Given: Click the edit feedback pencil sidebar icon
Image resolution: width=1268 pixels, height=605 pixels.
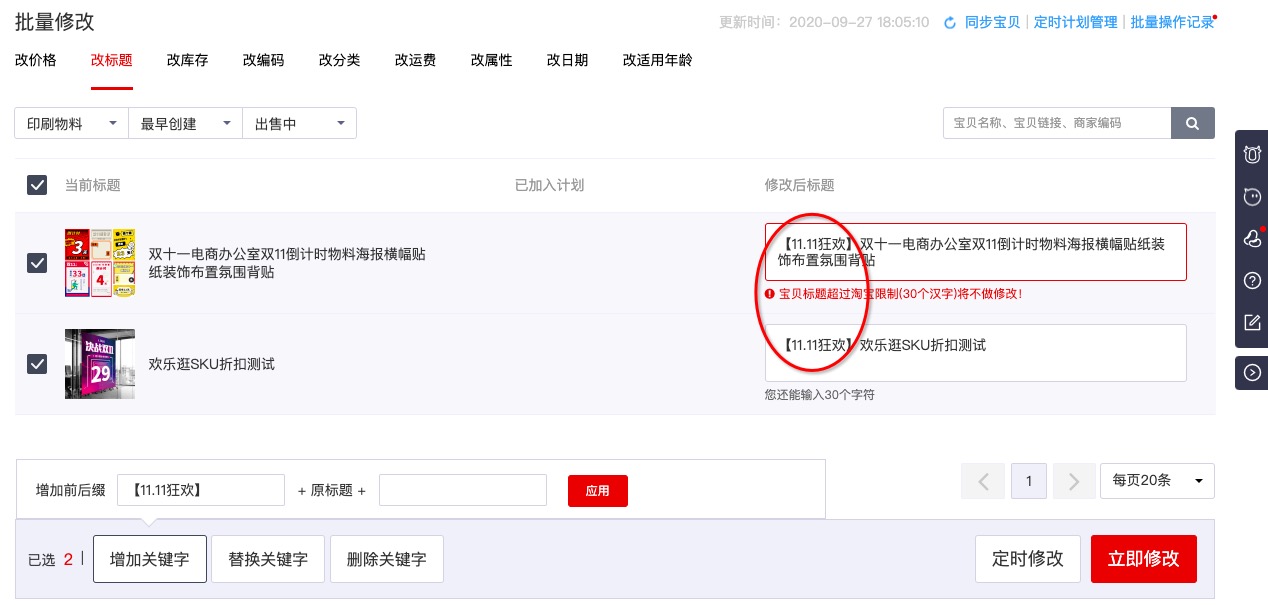Looking at the screenshot, I should 1252,322.
